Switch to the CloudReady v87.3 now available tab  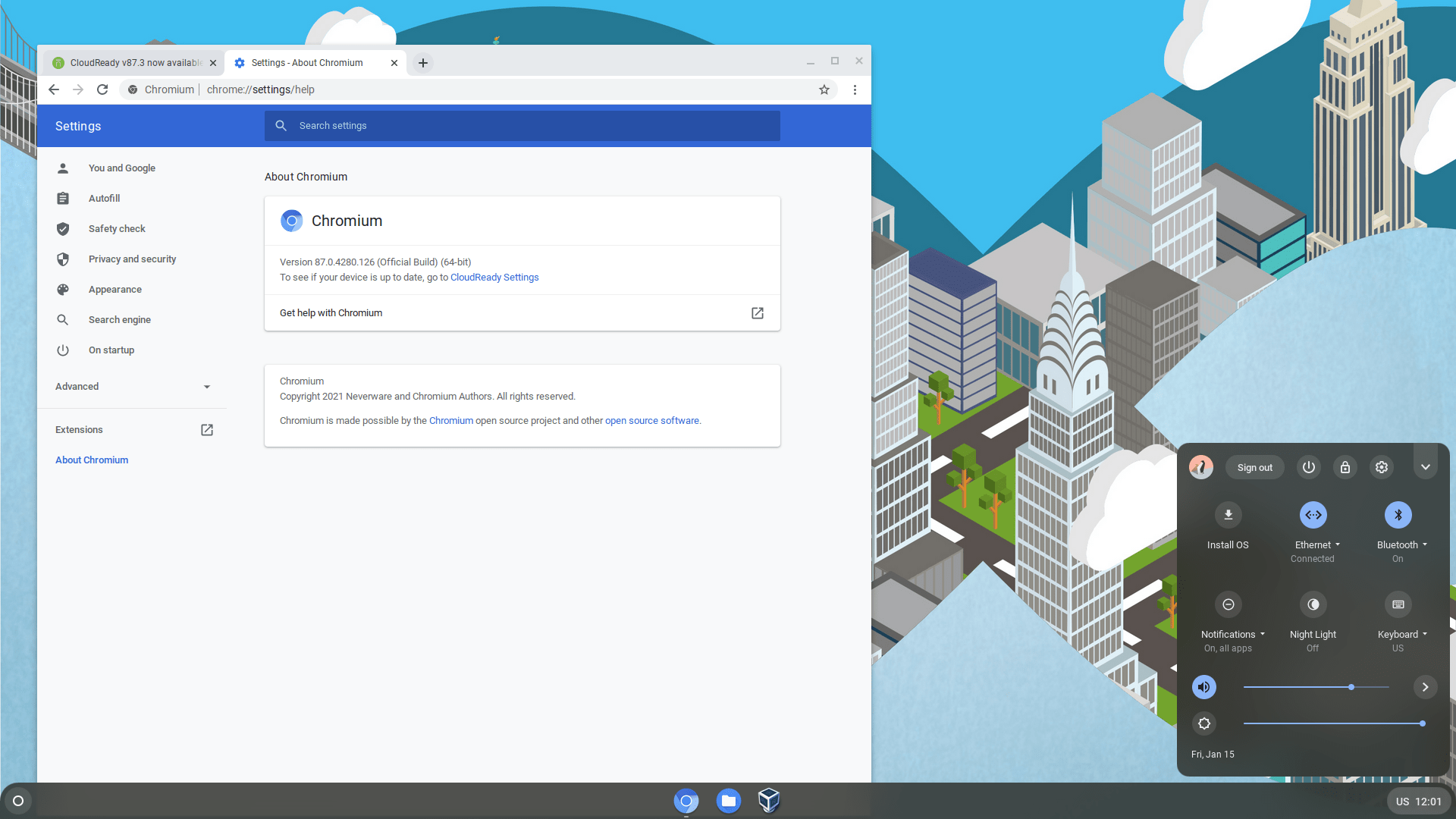point(134,63)
